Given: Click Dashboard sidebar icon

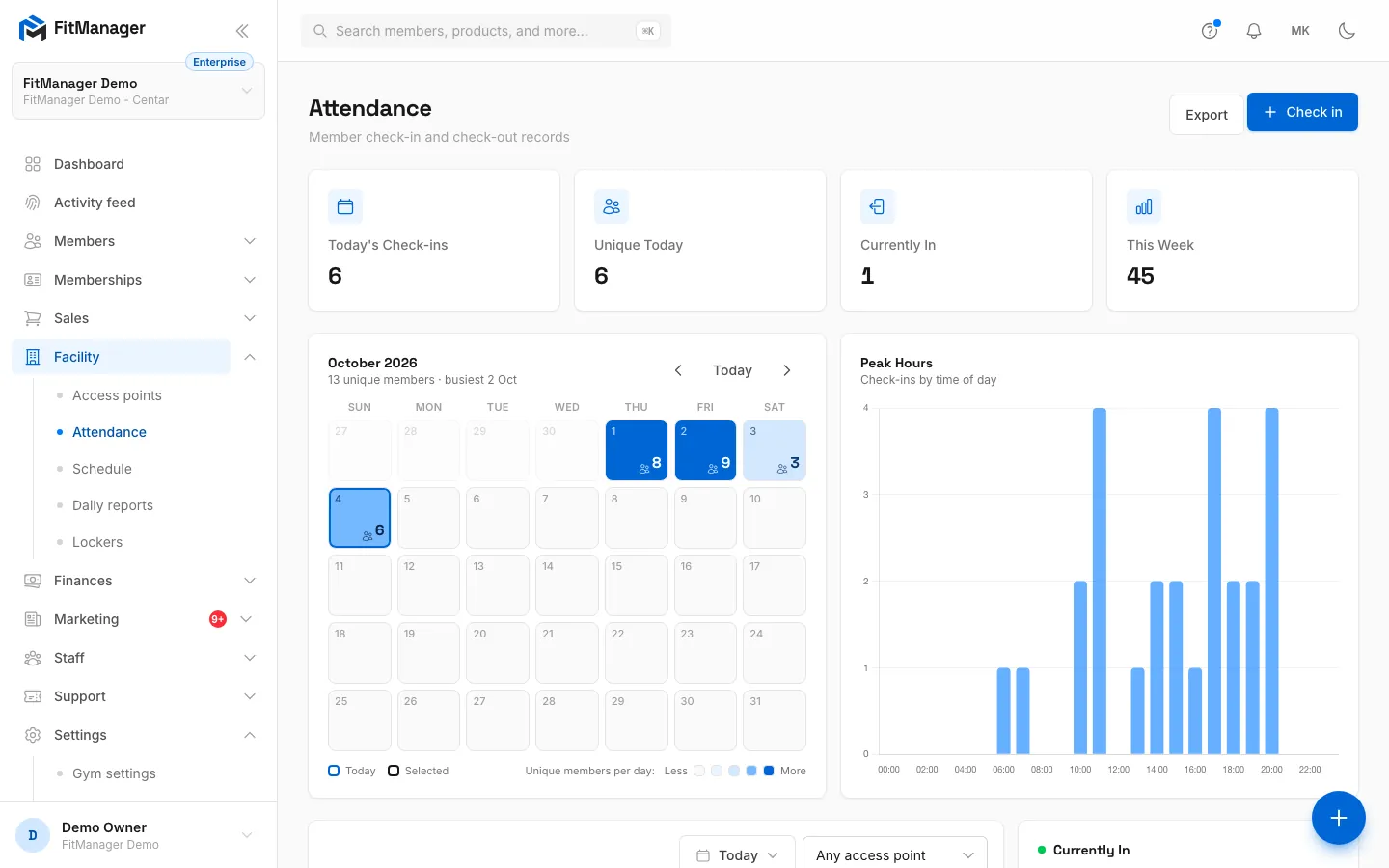Looking at the screenshot, I should (33, 164).
